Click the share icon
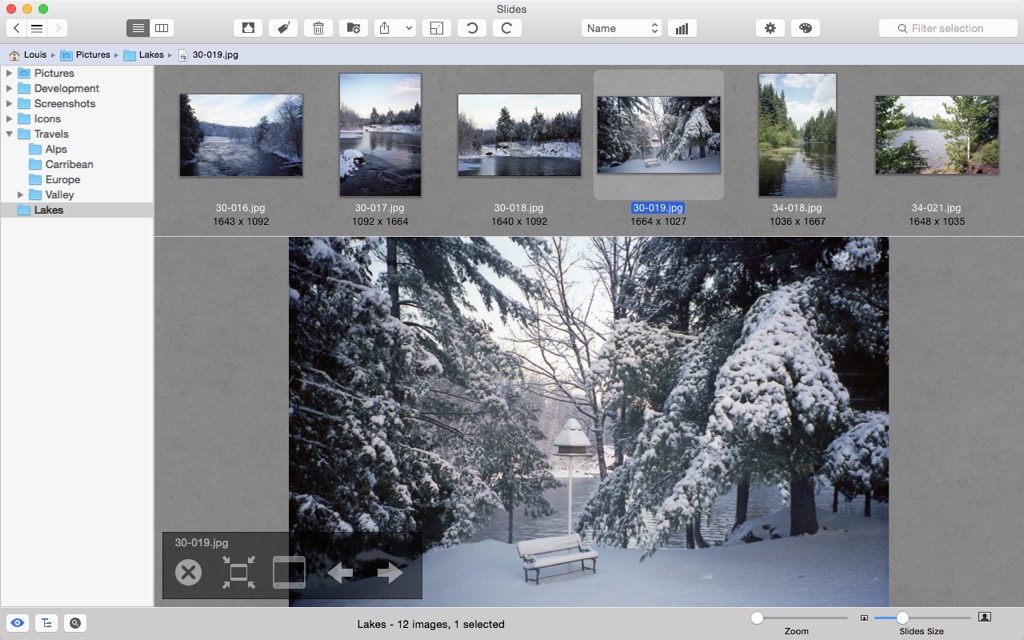 point(385,28)
